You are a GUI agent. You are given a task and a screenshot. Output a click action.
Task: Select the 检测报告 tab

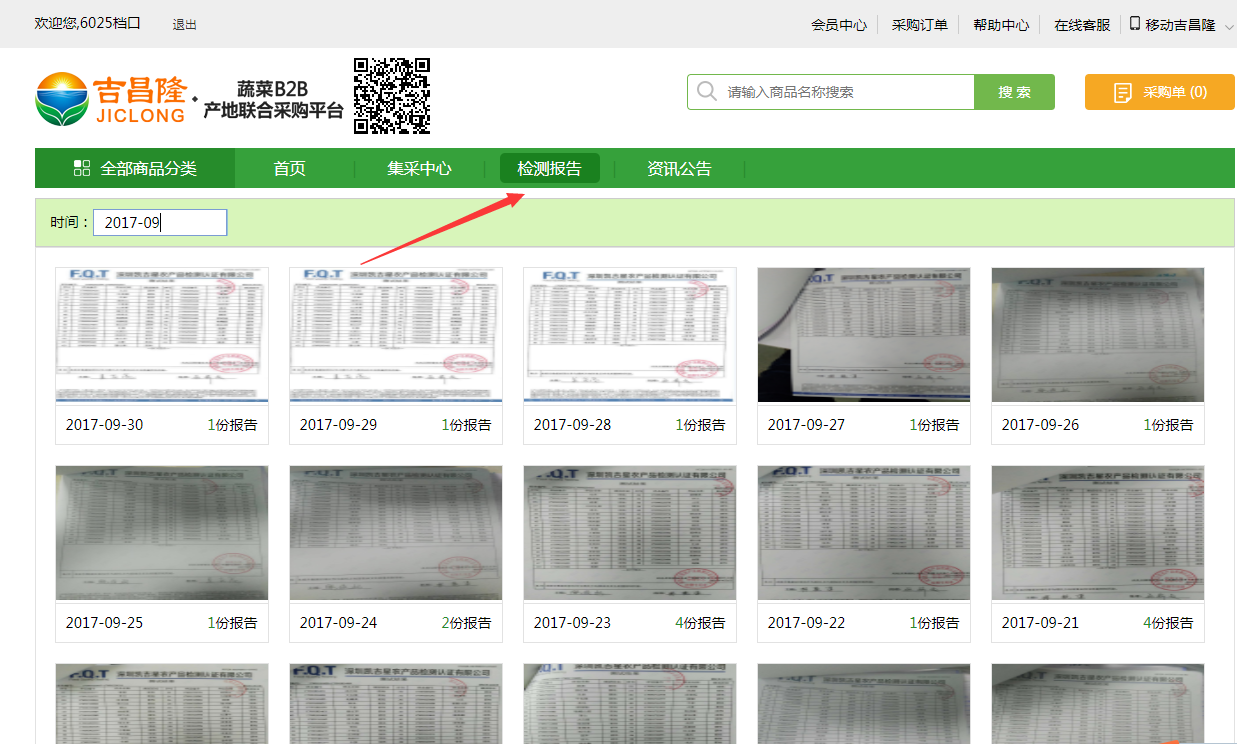tap(549, 169)
